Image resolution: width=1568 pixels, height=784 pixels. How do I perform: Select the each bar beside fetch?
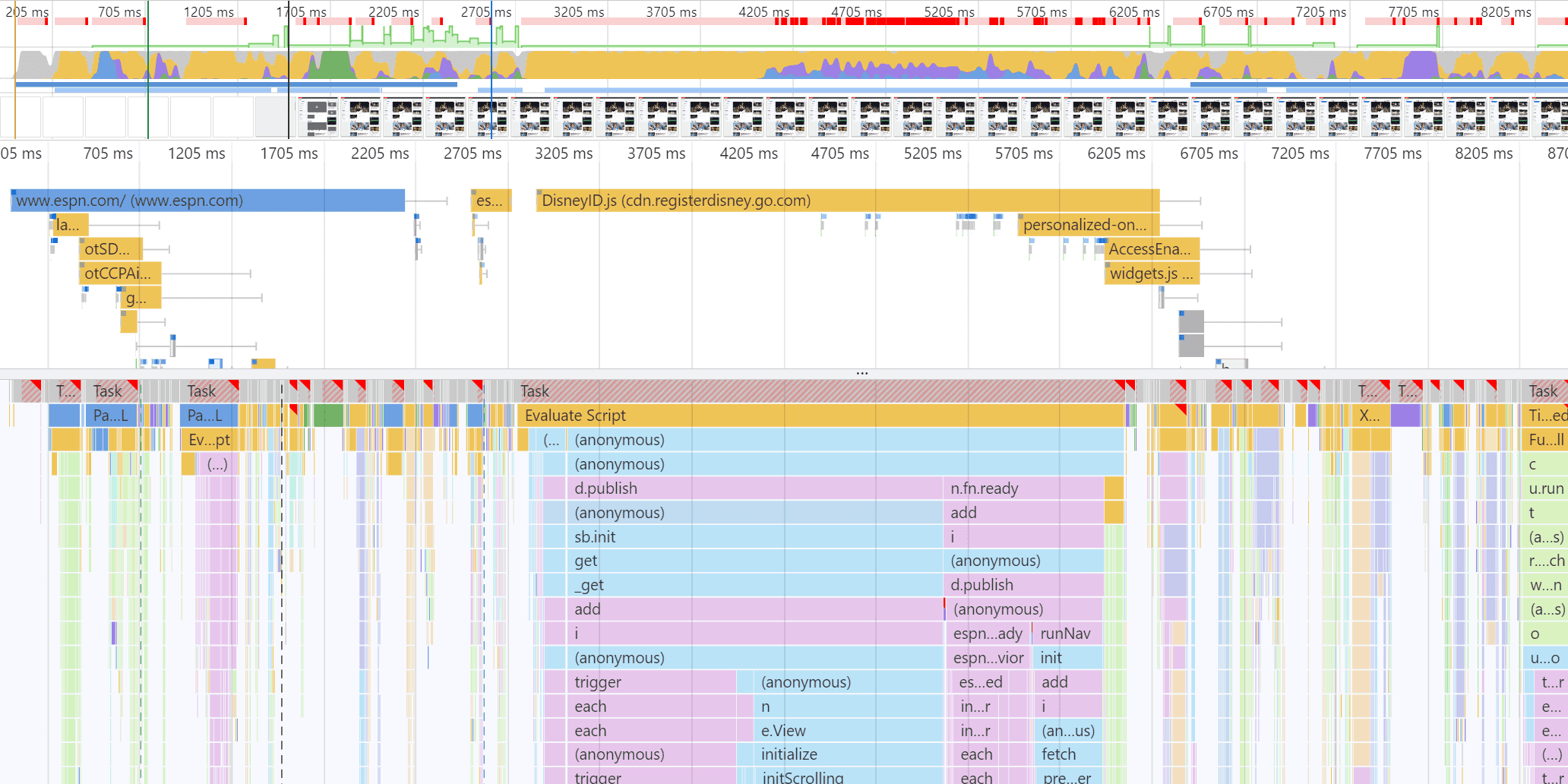pos(977,754)
